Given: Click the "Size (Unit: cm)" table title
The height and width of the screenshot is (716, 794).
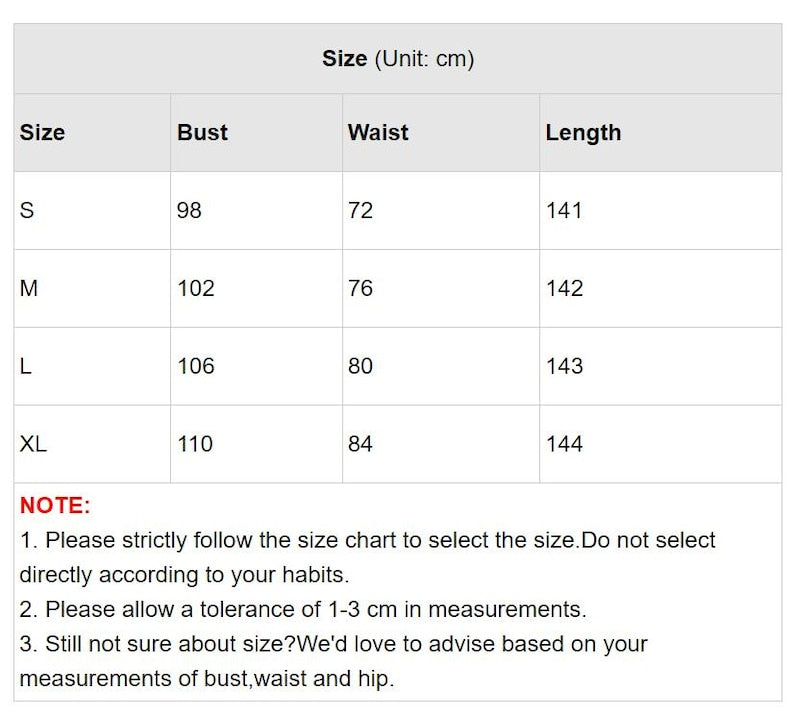Looking at the screenshot, I should click(397, 59).
